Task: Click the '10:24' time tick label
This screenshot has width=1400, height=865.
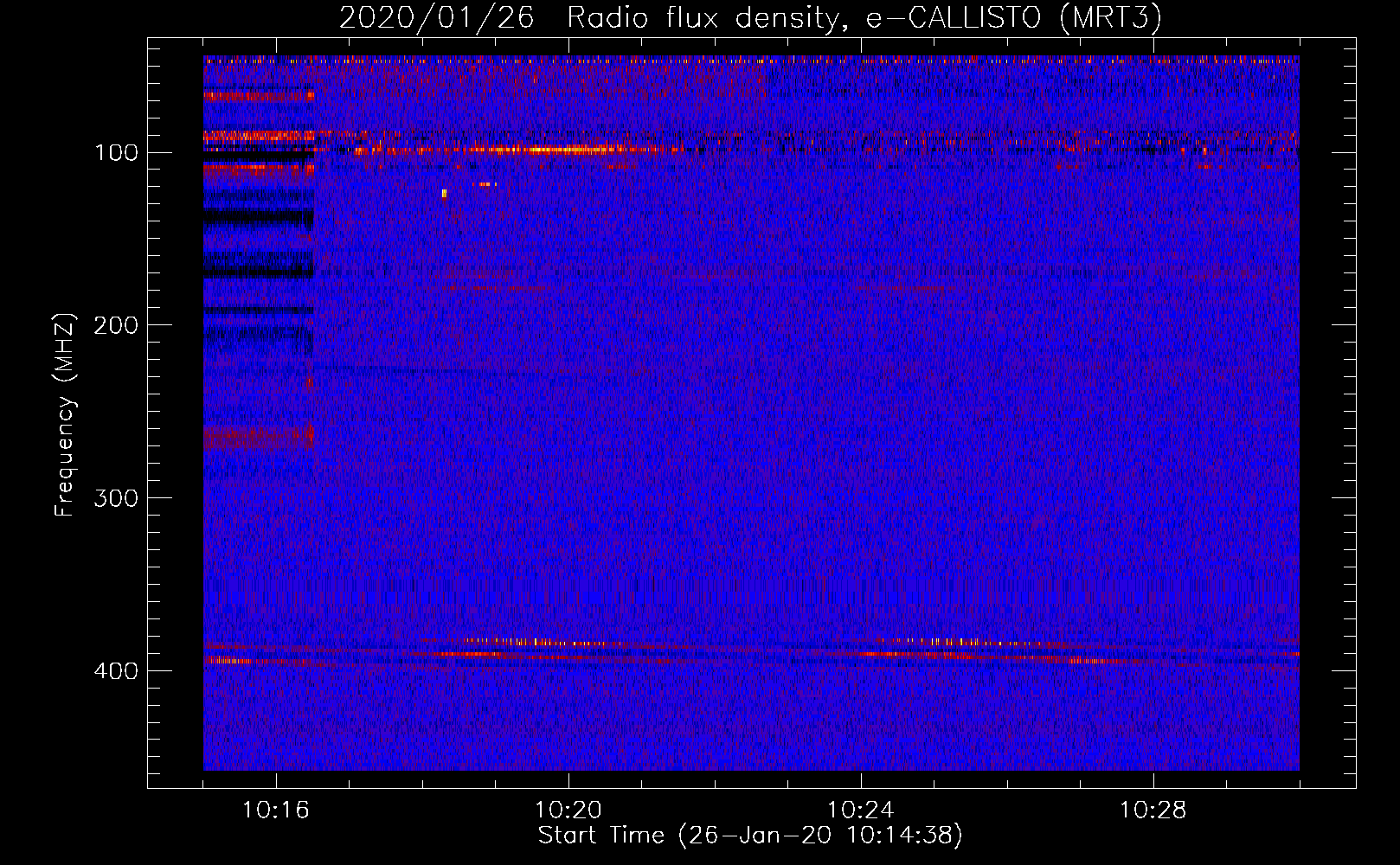Action: [x=861, y=811]
